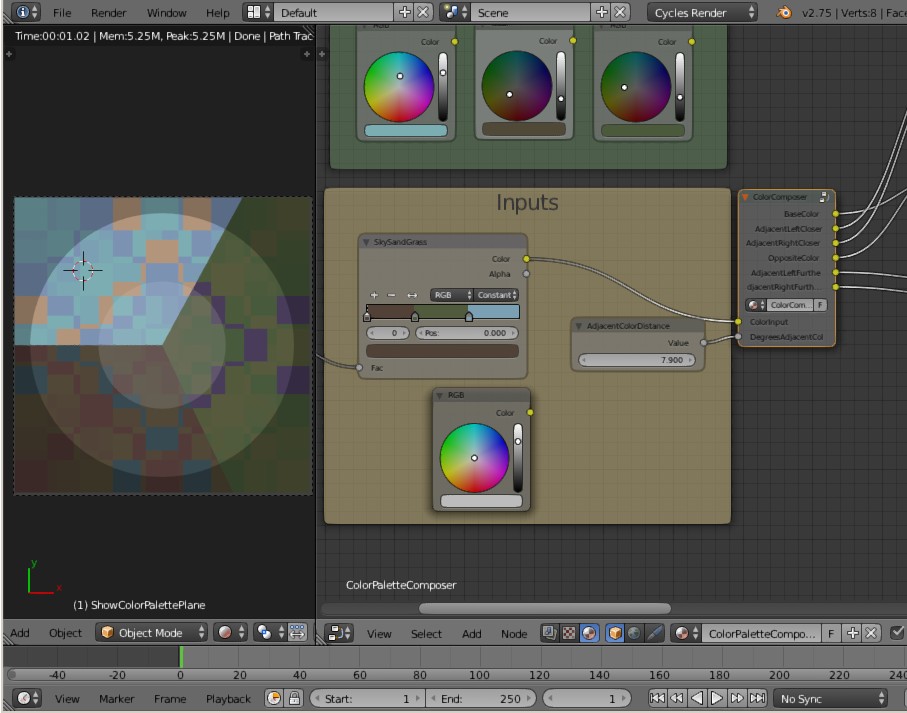Flip the SkySandGrass color ramp
Viewport: 907px width, 713px height.
point(412,294)
